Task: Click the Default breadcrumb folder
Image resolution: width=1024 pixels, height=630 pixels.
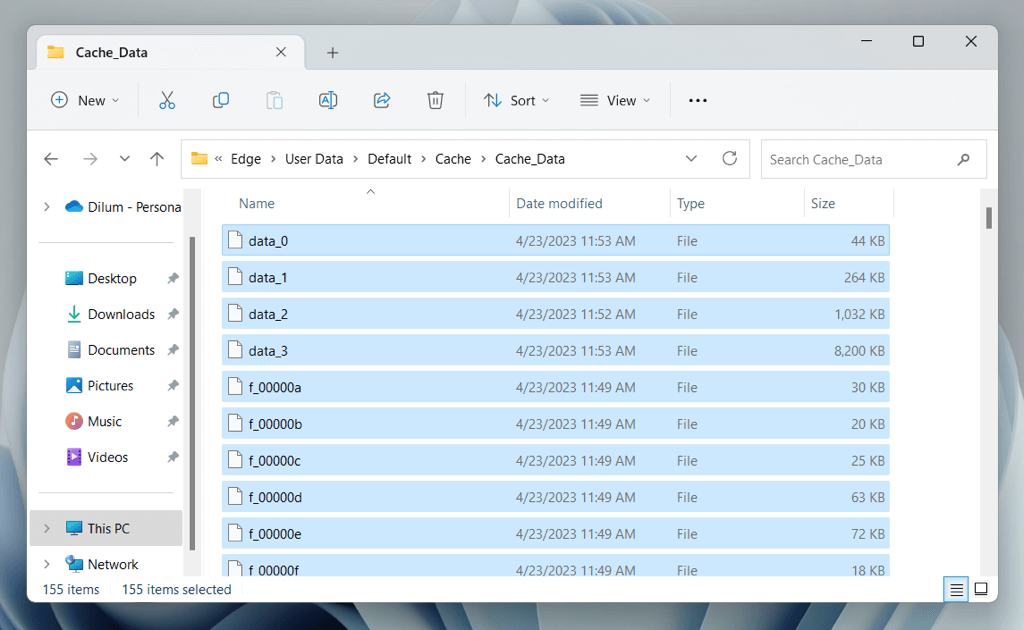Action: [x=389, y=159]
